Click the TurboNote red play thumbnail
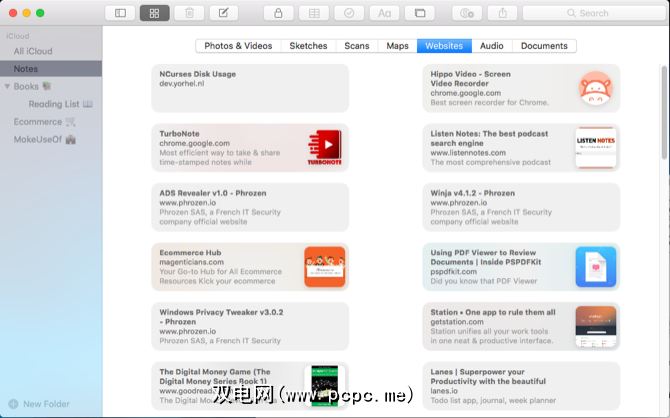This screenshot has width=670, height=418. click(x=325, y=147)
